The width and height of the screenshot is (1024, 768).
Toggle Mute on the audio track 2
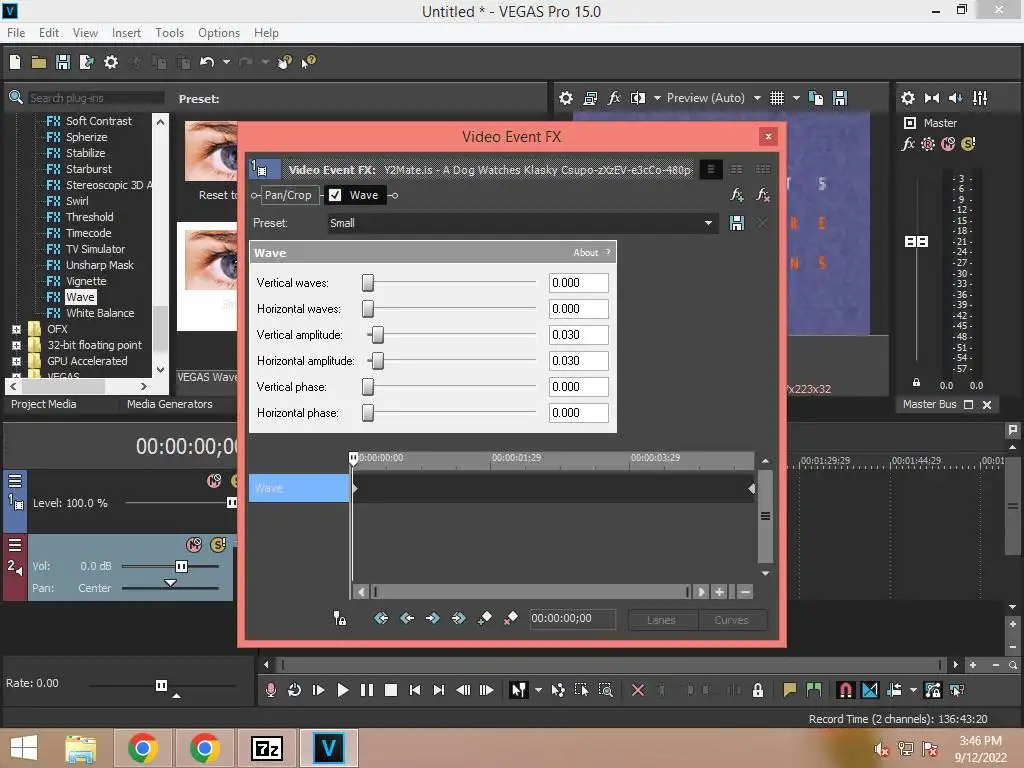point(194,545)
